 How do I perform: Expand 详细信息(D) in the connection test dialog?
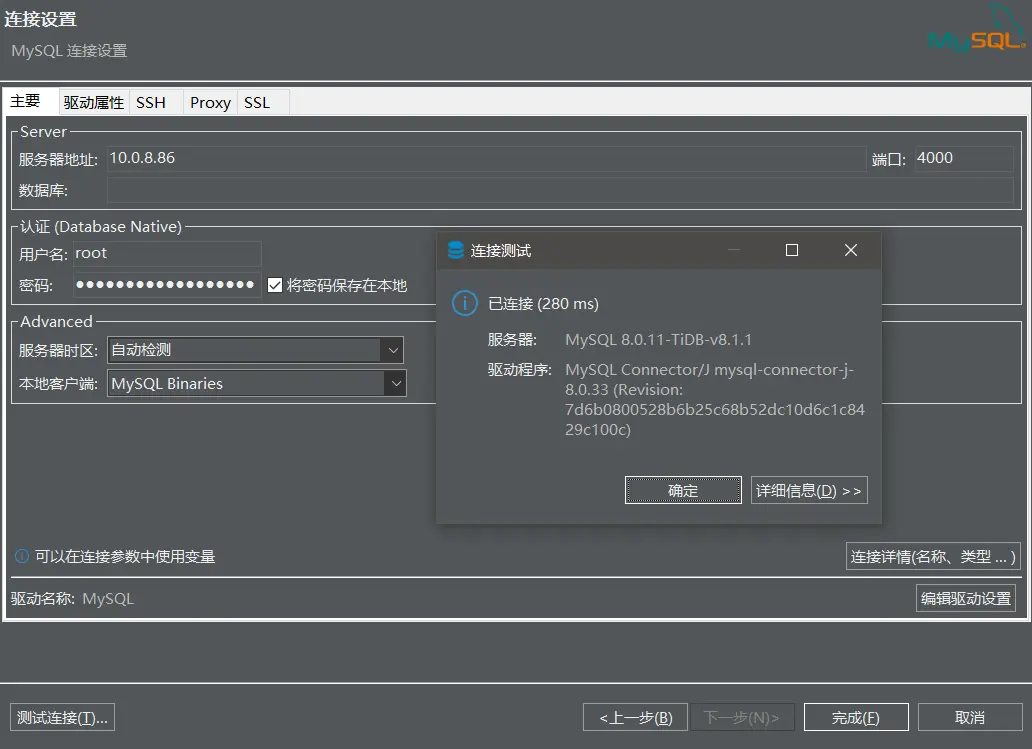809,490
